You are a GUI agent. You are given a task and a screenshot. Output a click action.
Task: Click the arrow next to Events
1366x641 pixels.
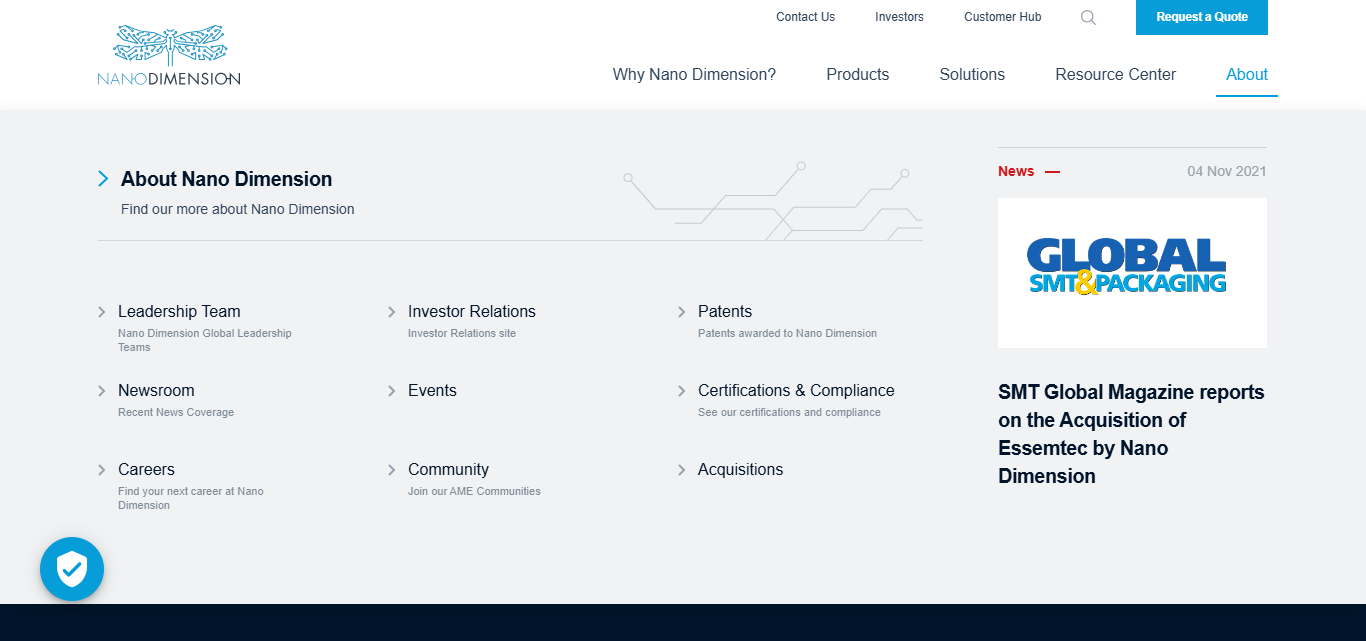(x=392, y=391)
